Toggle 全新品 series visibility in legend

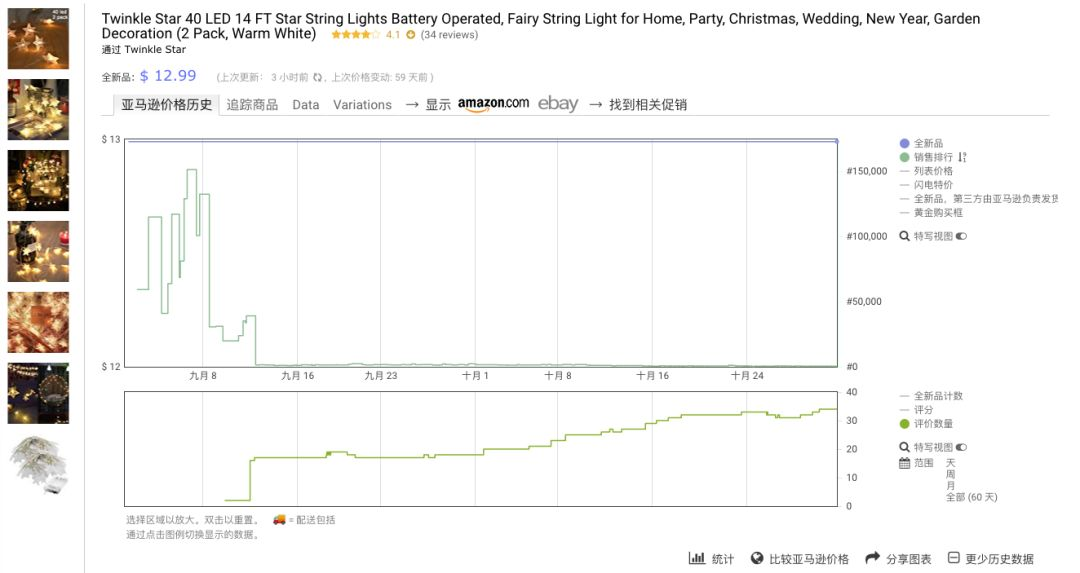(922, 143)
